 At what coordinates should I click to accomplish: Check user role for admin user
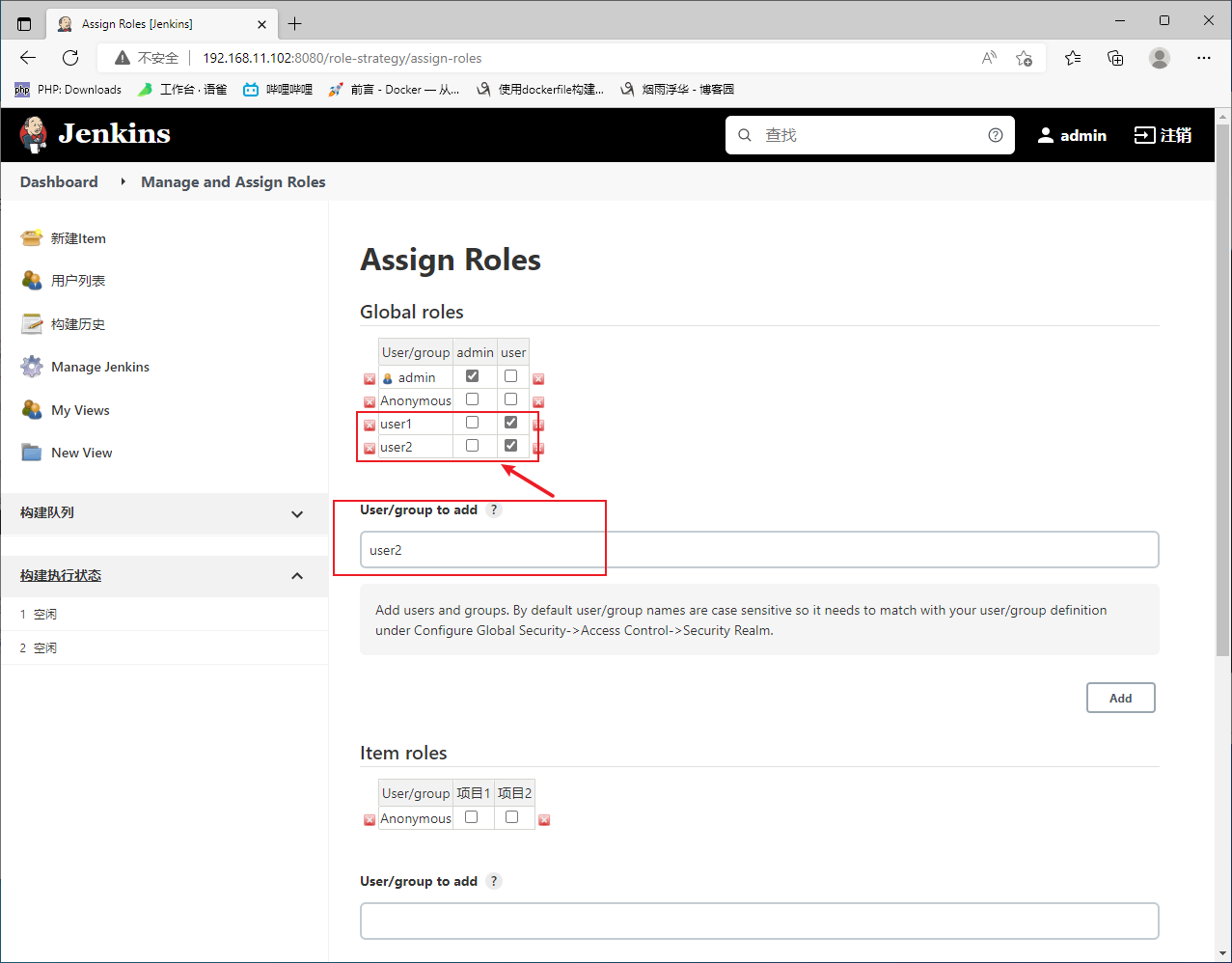pos(511,376)
